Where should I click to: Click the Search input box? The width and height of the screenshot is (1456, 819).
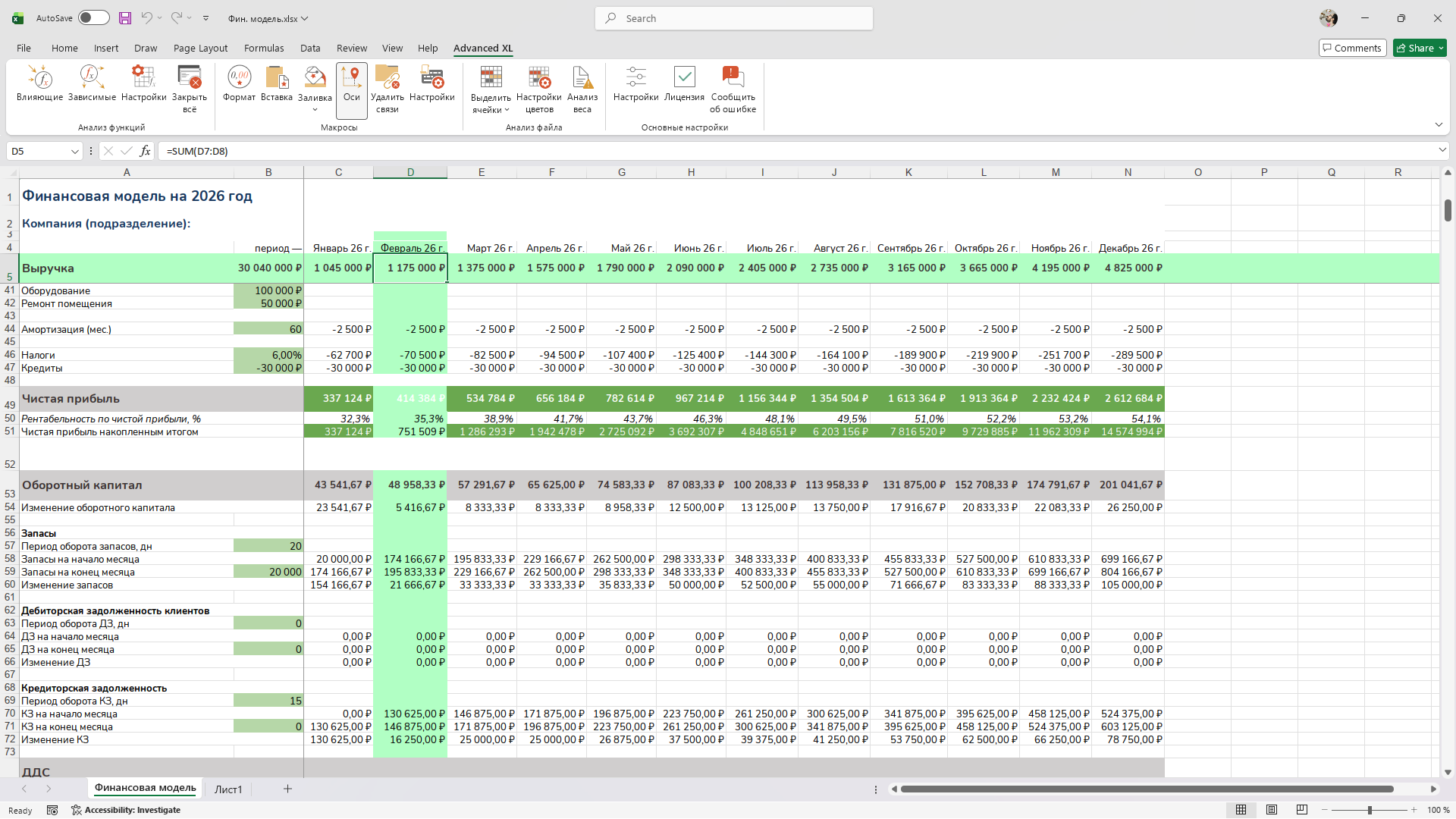(734, 18)
